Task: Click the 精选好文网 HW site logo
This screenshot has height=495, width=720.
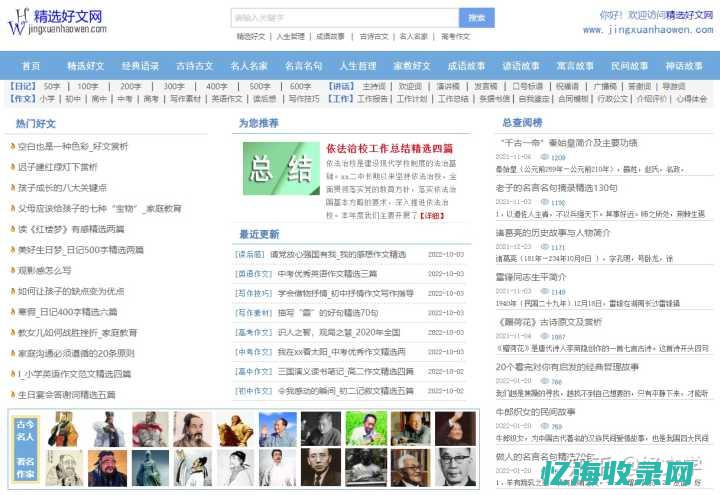Action: tap(57, 22)
